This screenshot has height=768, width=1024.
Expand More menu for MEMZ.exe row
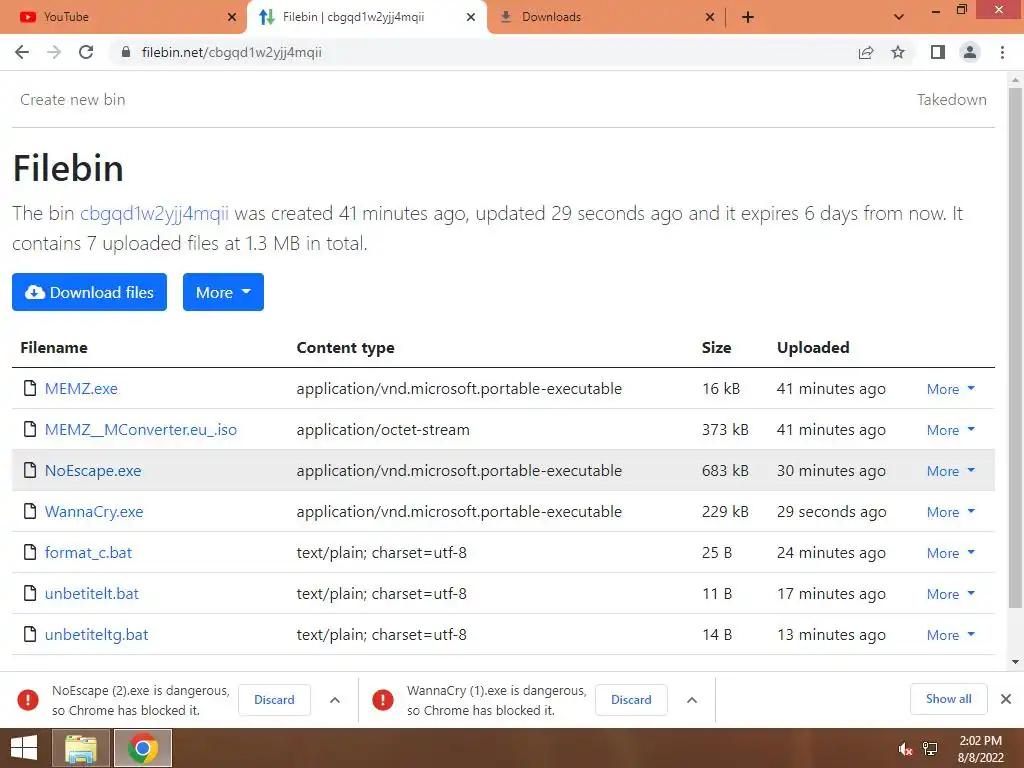click(x=950, y=389)
